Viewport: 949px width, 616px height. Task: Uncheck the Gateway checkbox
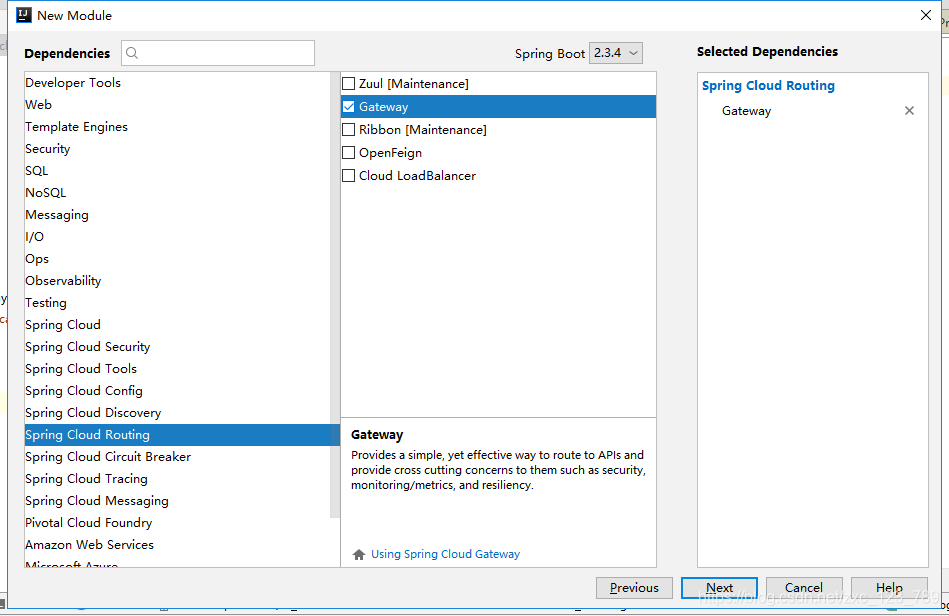[349, 106]
